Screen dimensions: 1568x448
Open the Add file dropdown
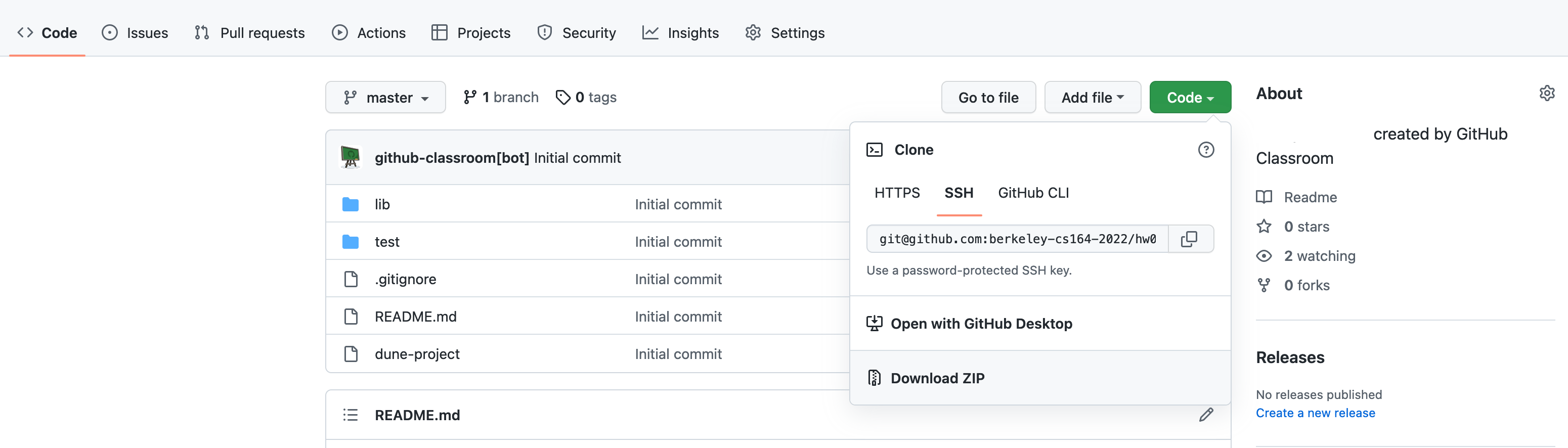(x=1093, y=98)
